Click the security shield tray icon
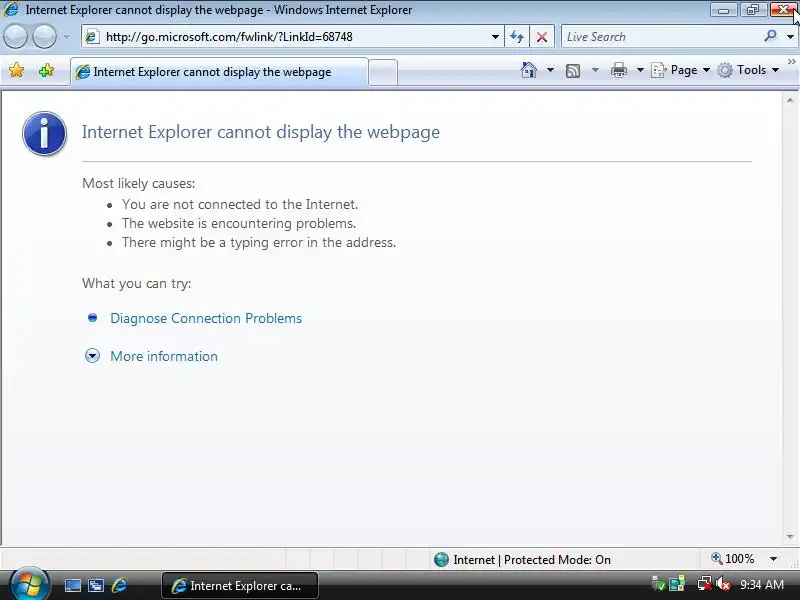Viewport: 800px width, 600px height. pyautogui.click(x=659, y=584)
